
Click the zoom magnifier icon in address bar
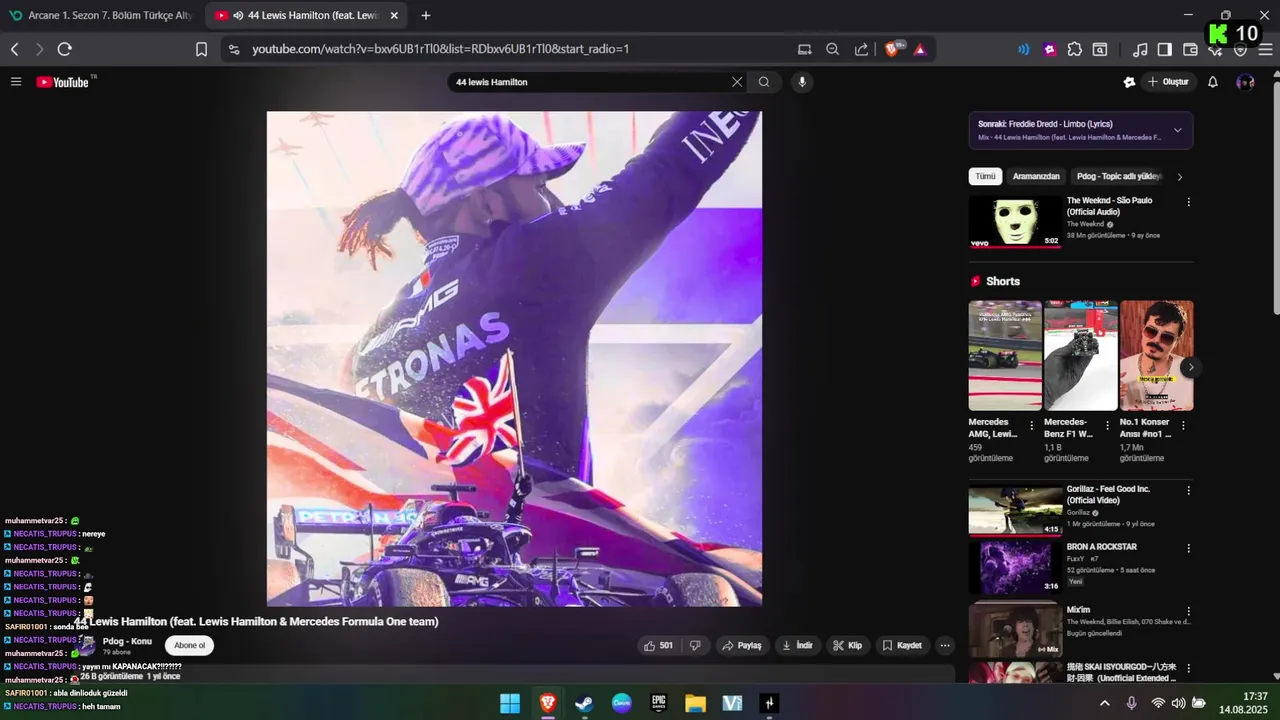[x=832, y=49]
